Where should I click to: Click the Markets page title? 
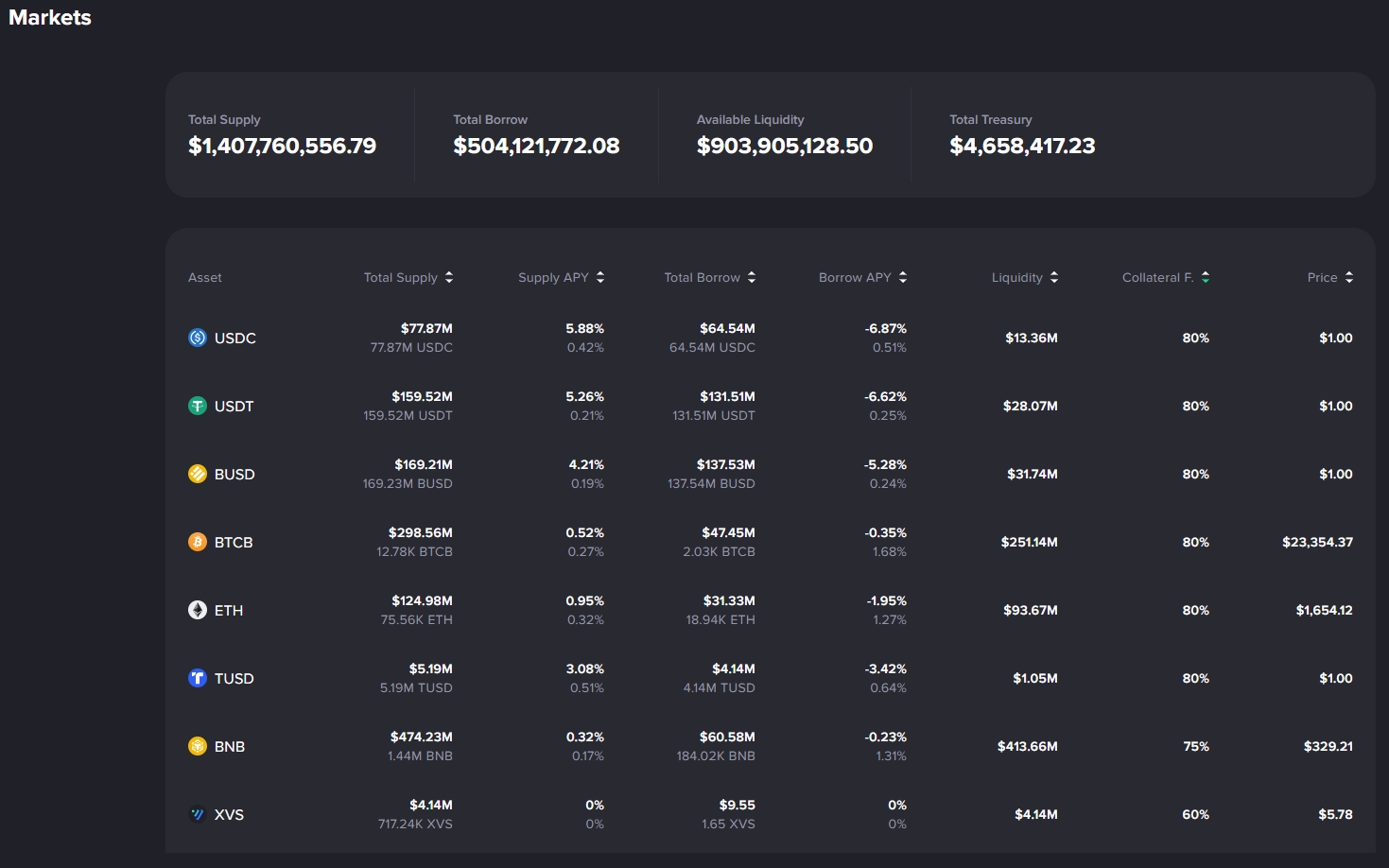[x=50, y=17]
